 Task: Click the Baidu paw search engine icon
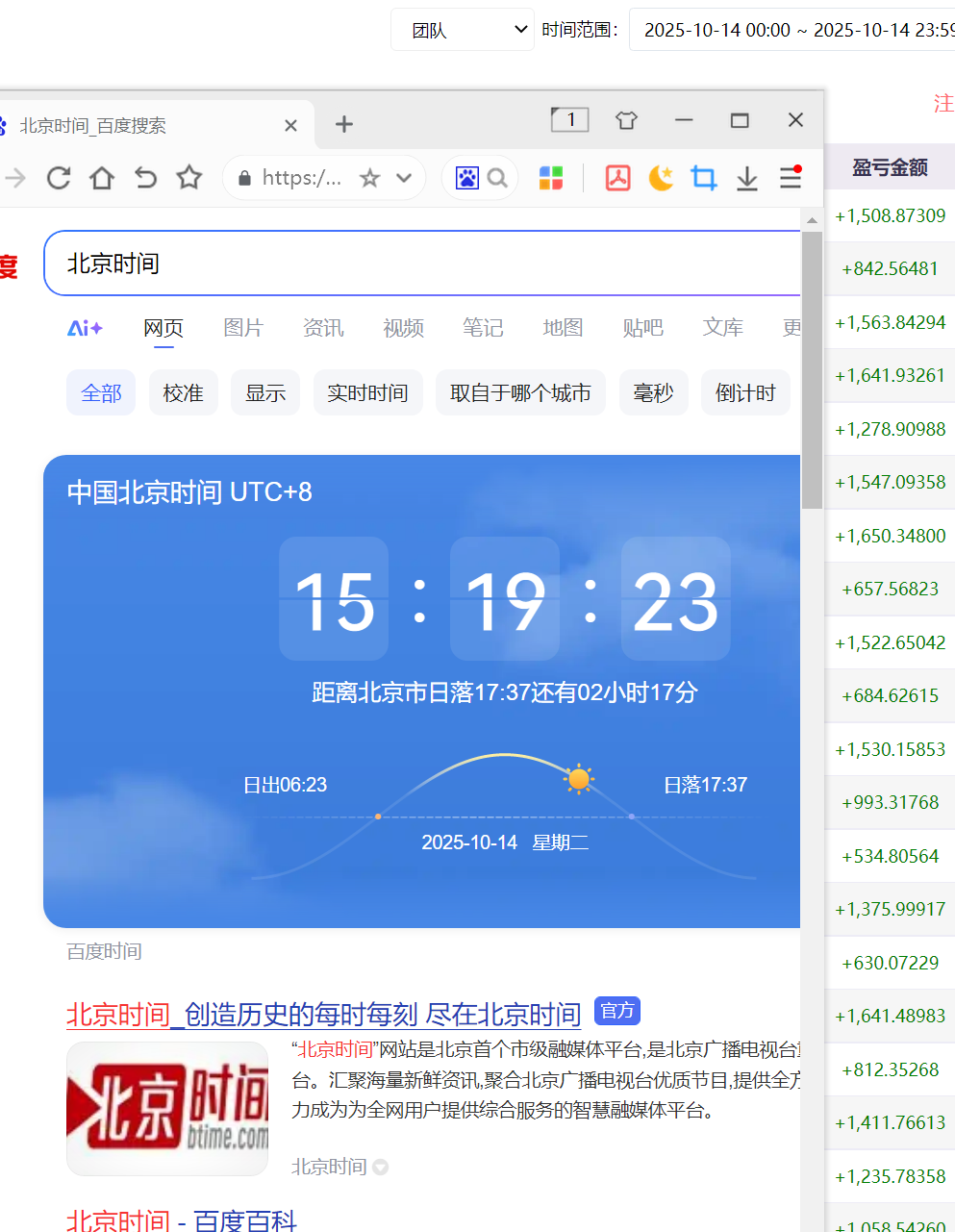pos(467,178)
